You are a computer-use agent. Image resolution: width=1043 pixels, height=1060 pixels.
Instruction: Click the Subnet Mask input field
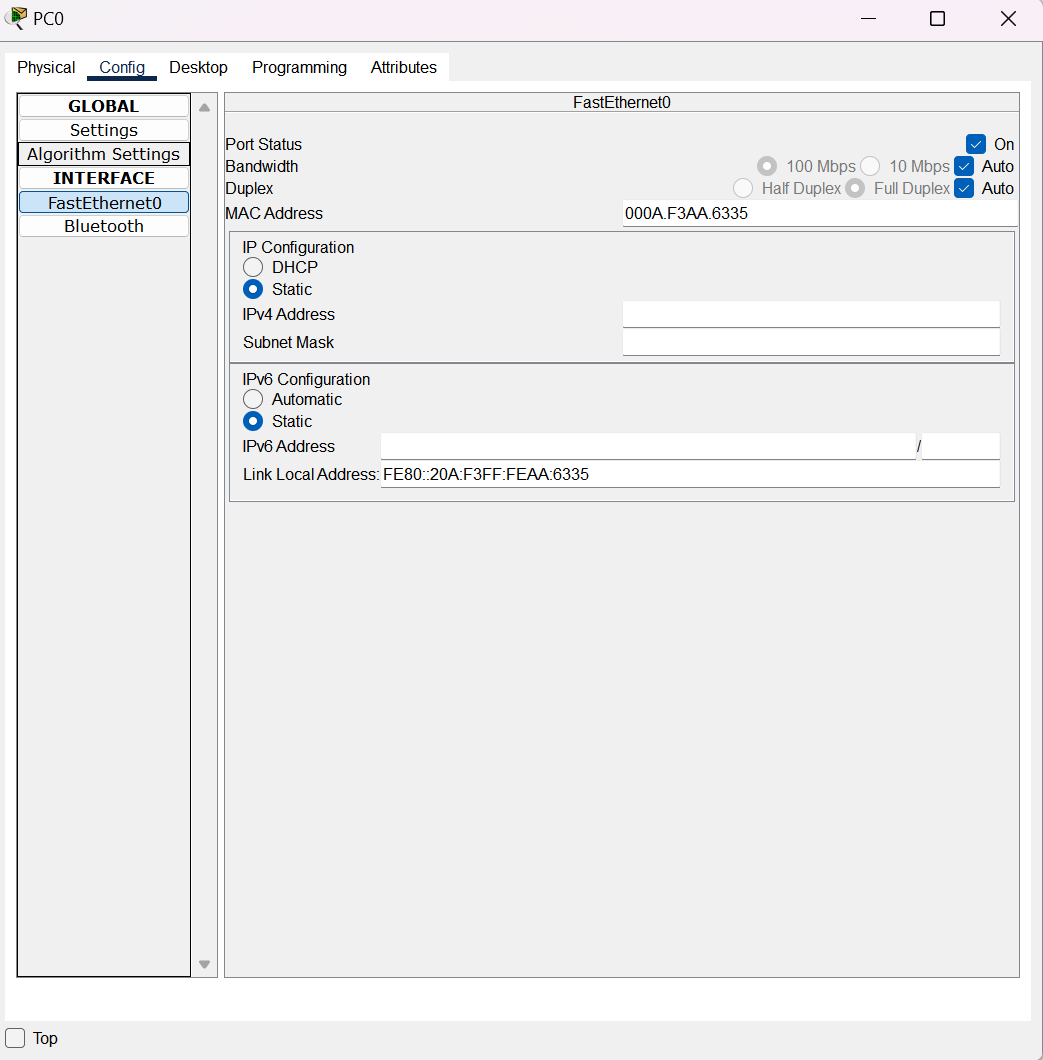(811, 342)
